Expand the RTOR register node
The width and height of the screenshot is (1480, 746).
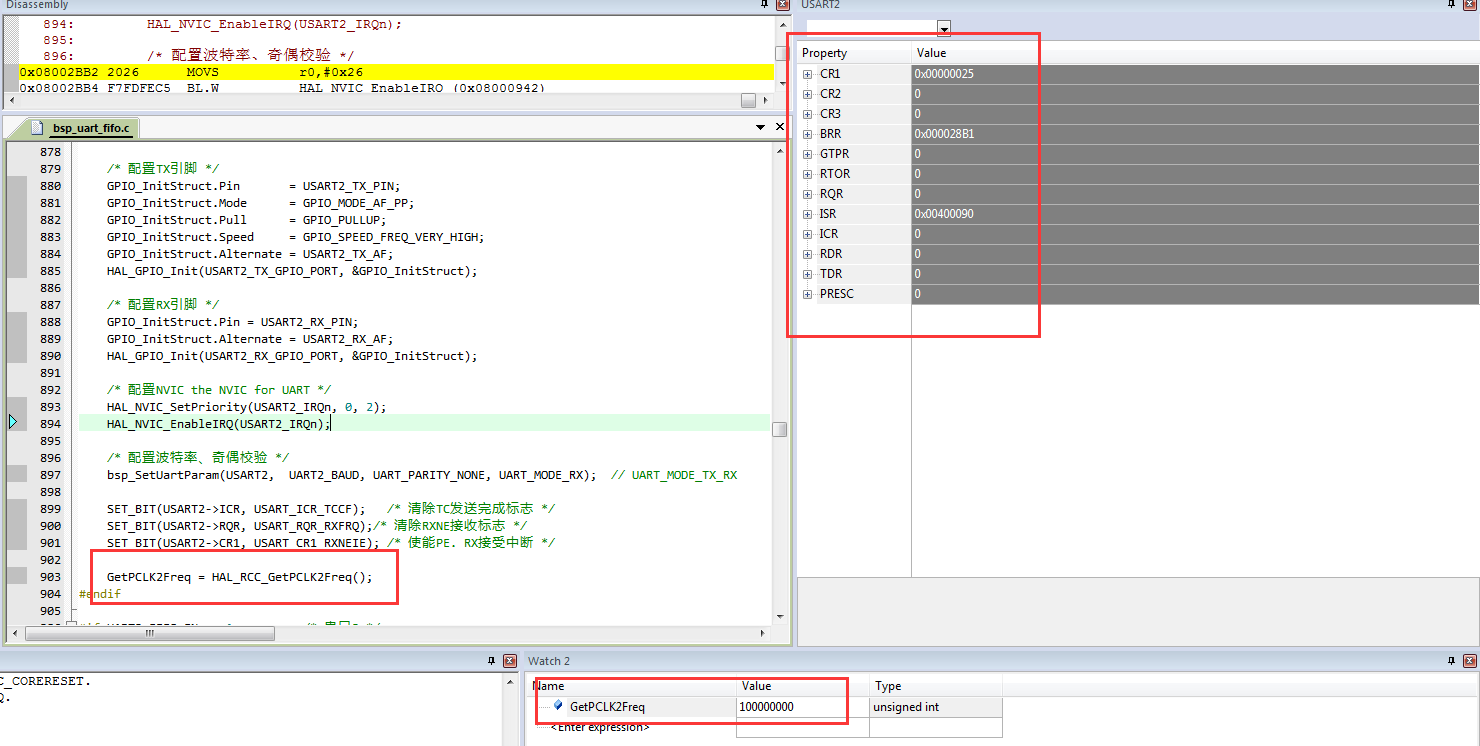tap(808, 174)
